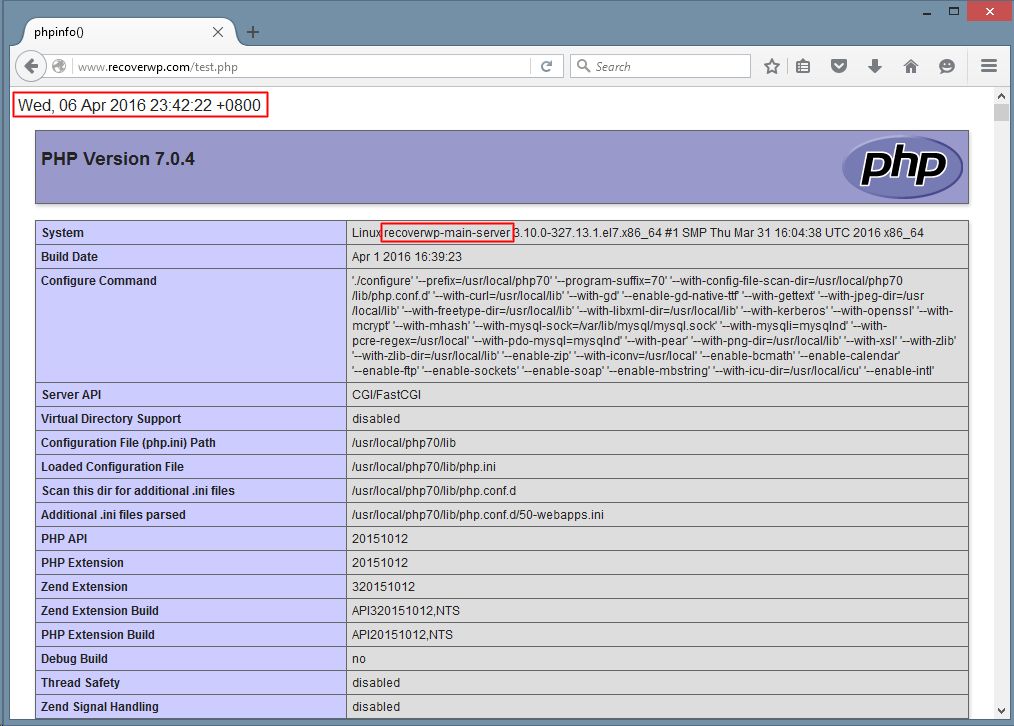
Task: Click the './configure' command value text
Action: click(x=654, y=326)
